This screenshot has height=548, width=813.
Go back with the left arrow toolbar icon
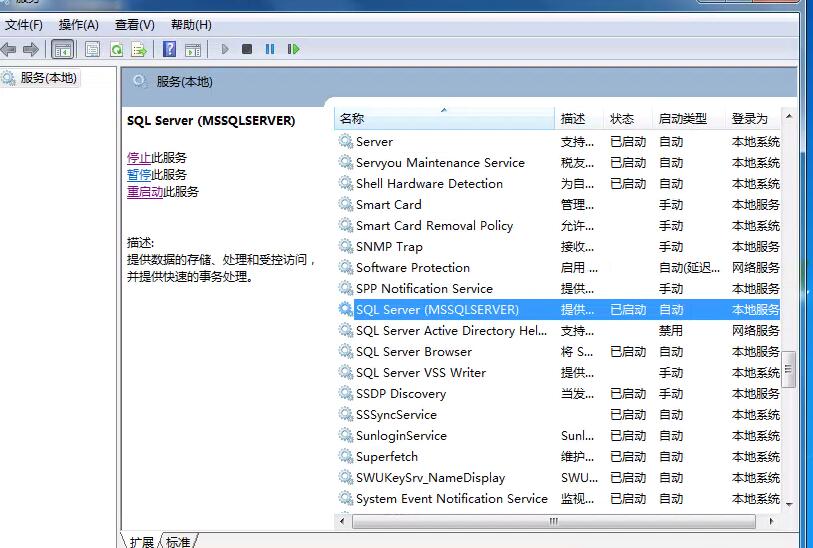click(8, 50)
